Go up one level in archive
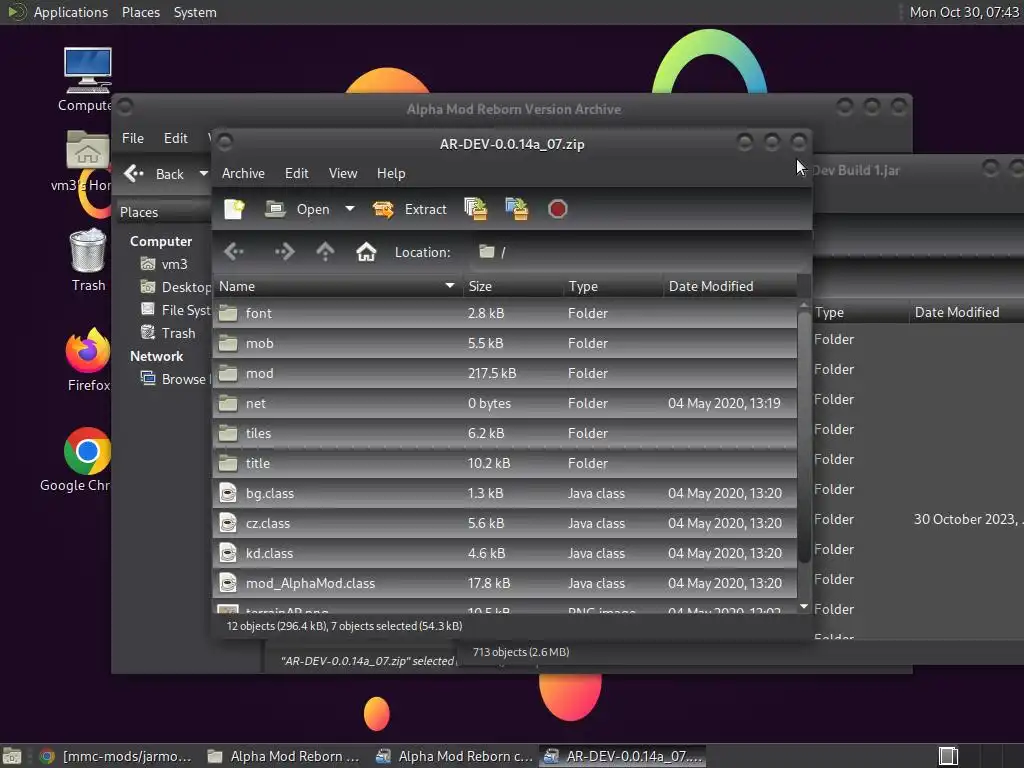The height and width of the screenshot is (768, 1024). pyautogui.click(x=325, y=252)
